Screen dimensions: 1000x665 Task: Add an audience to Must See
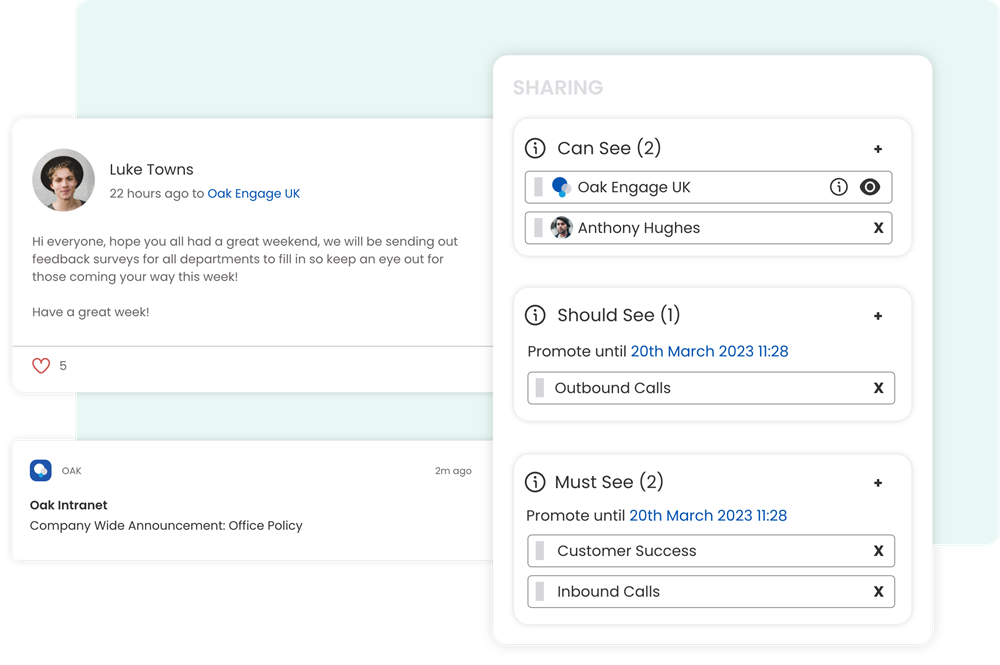click(878, 482)
